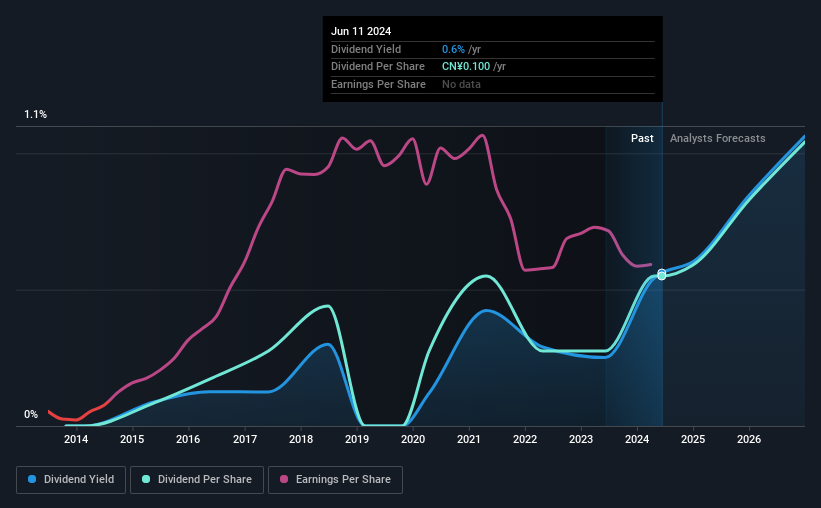Image resolution: width=821 pixels, height=508 pixels.
Task: Click the 0% y-axis label
Action: (x=31, y=414)
